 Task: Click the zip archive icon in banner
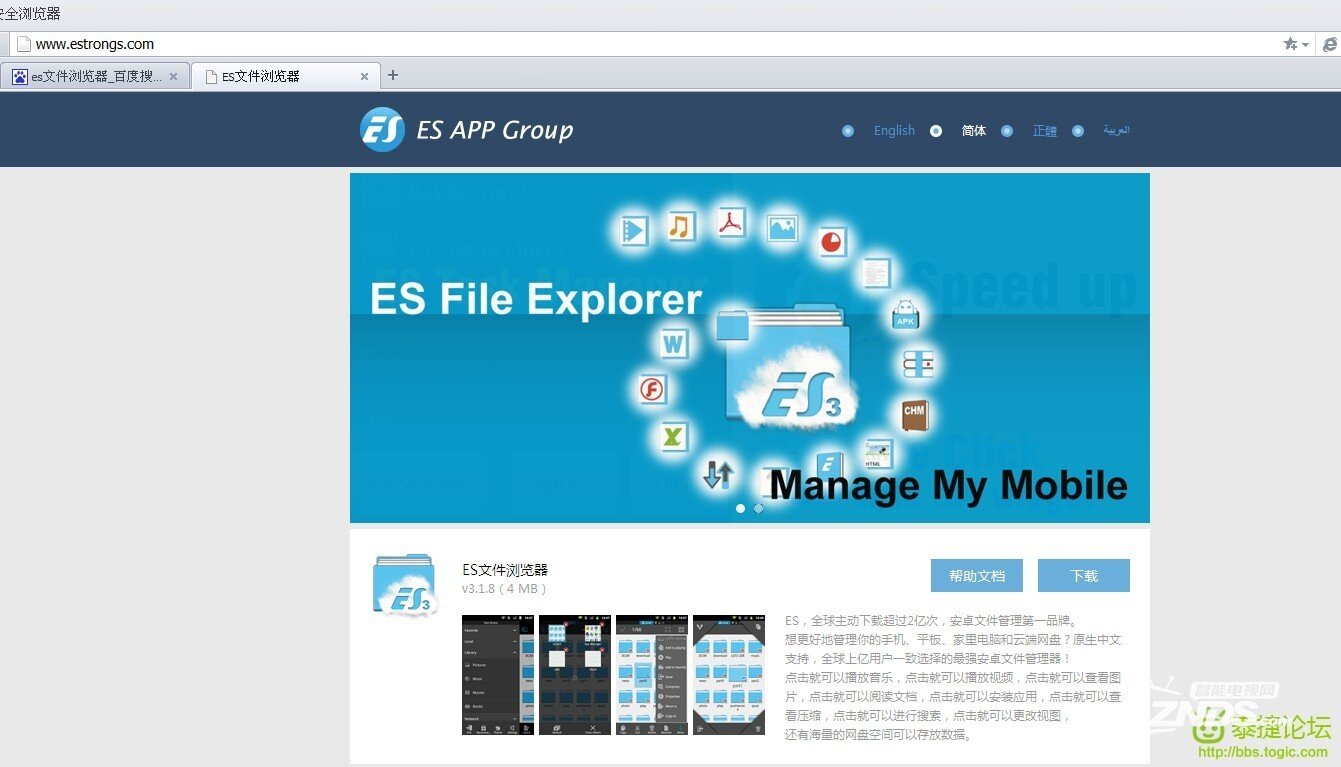pyautogui.click(x=918, y=363)
